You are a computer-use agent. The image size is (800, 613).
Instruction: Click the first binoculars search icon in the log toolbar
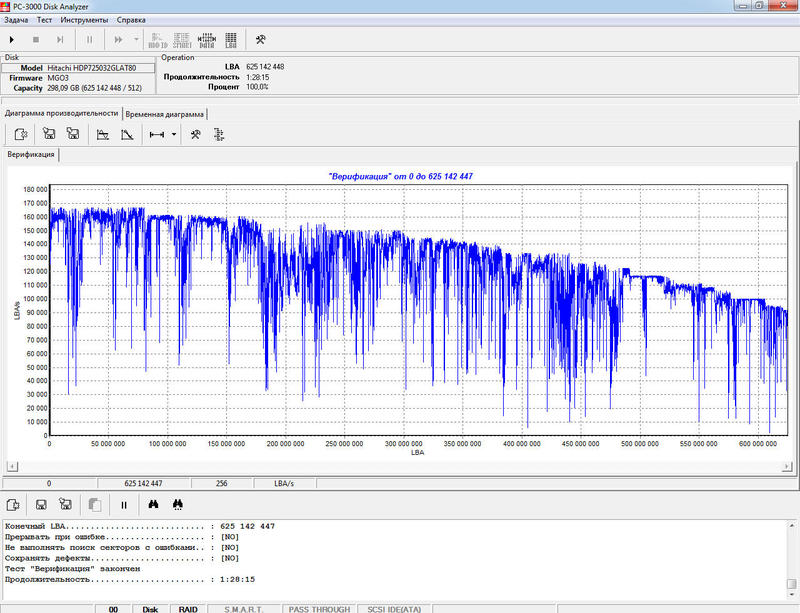click(154, 505)
